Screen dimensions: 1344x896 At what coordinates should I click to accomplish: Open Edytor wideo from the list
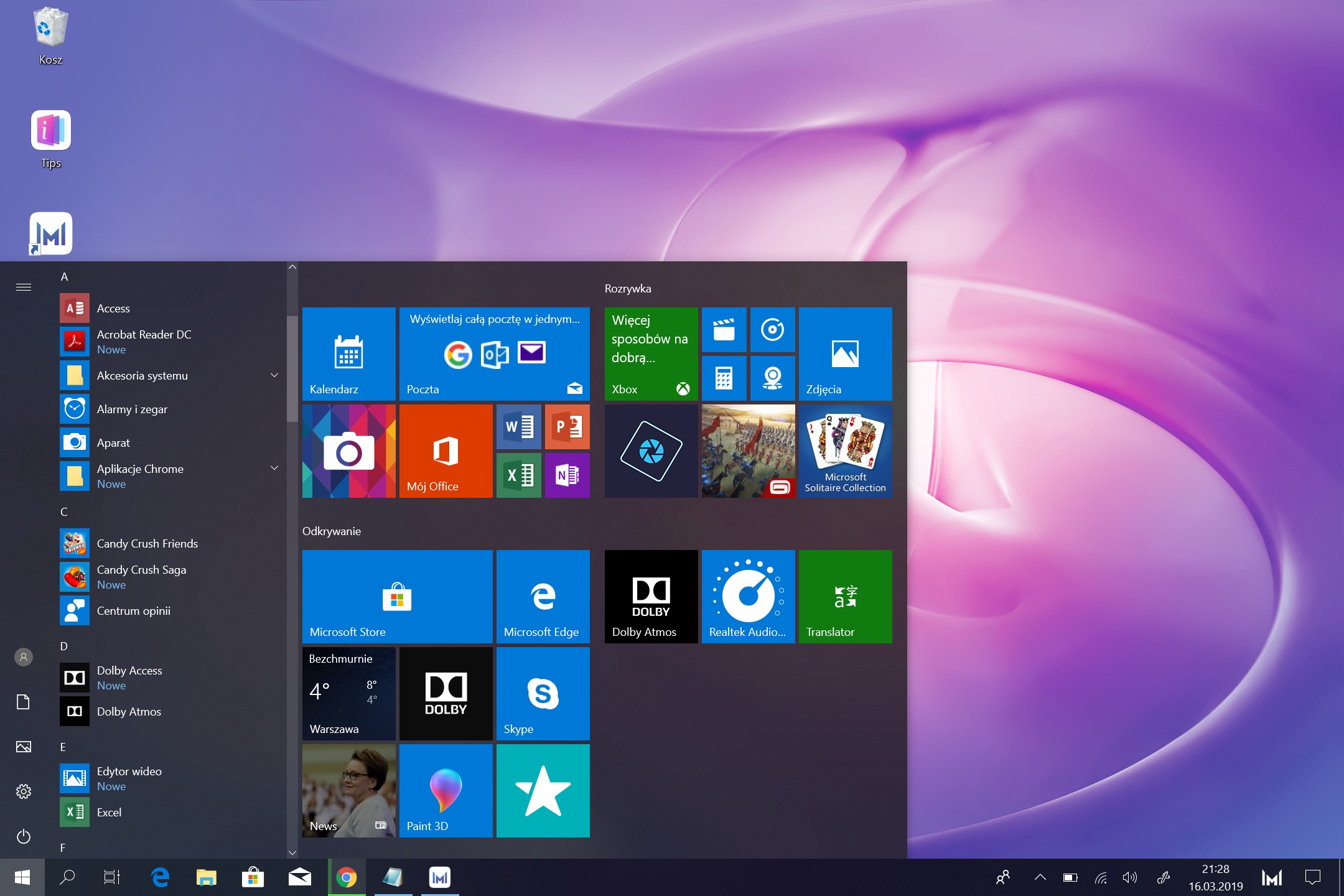pyautogui.click(x=171, y=778)
